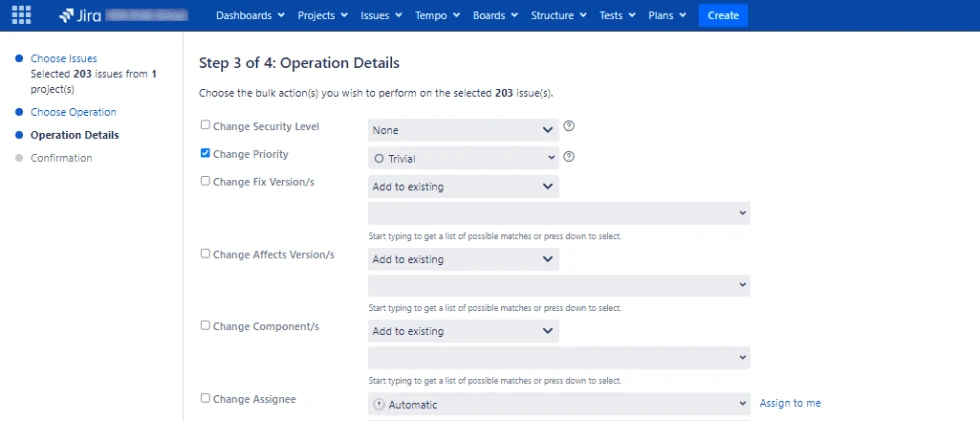Click the Fix Version/s selection field

point(558,213)
